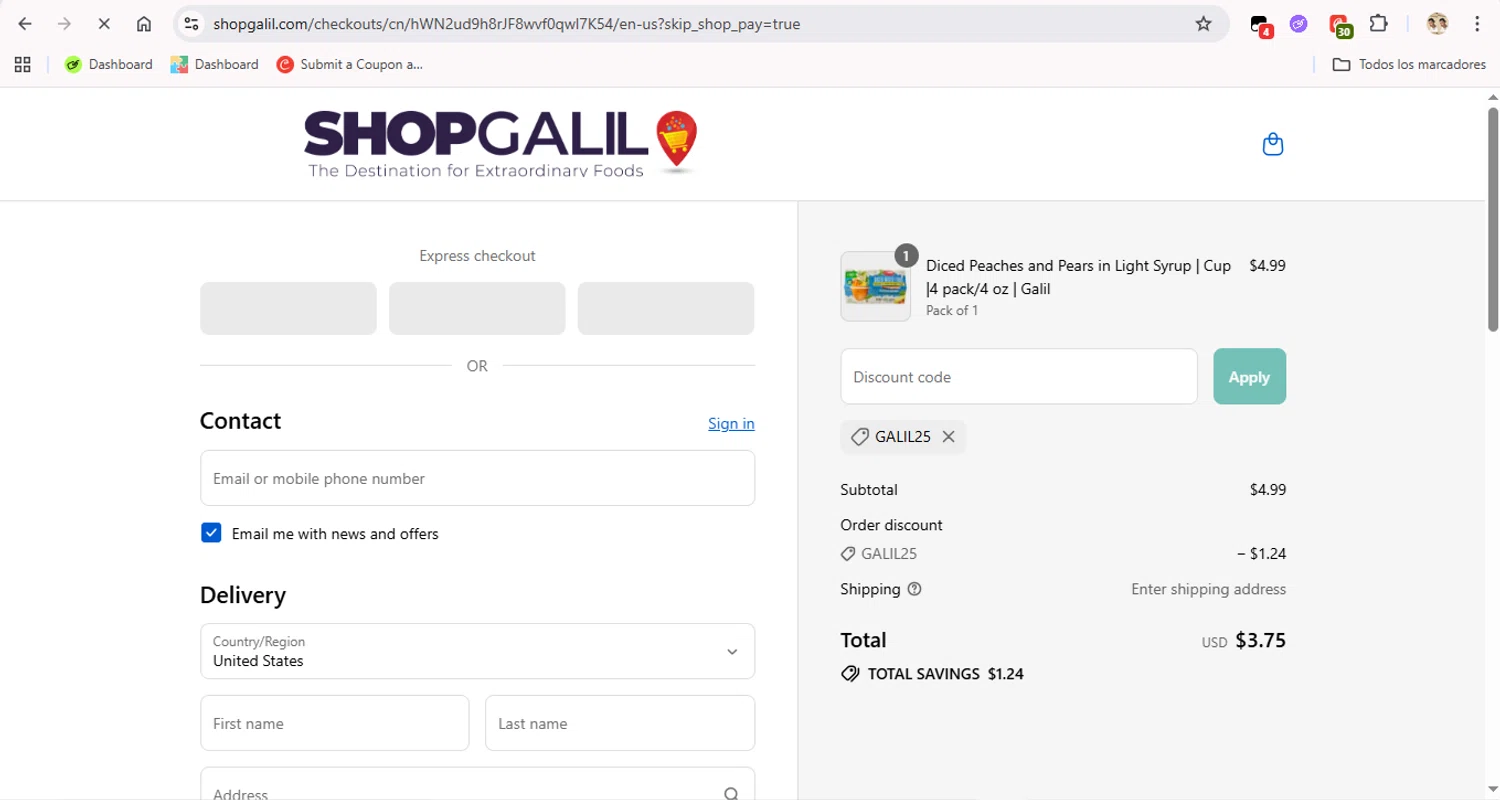1500x800 pixels.
Task: Click the browser forward arrow
Action: pos(64,24)
